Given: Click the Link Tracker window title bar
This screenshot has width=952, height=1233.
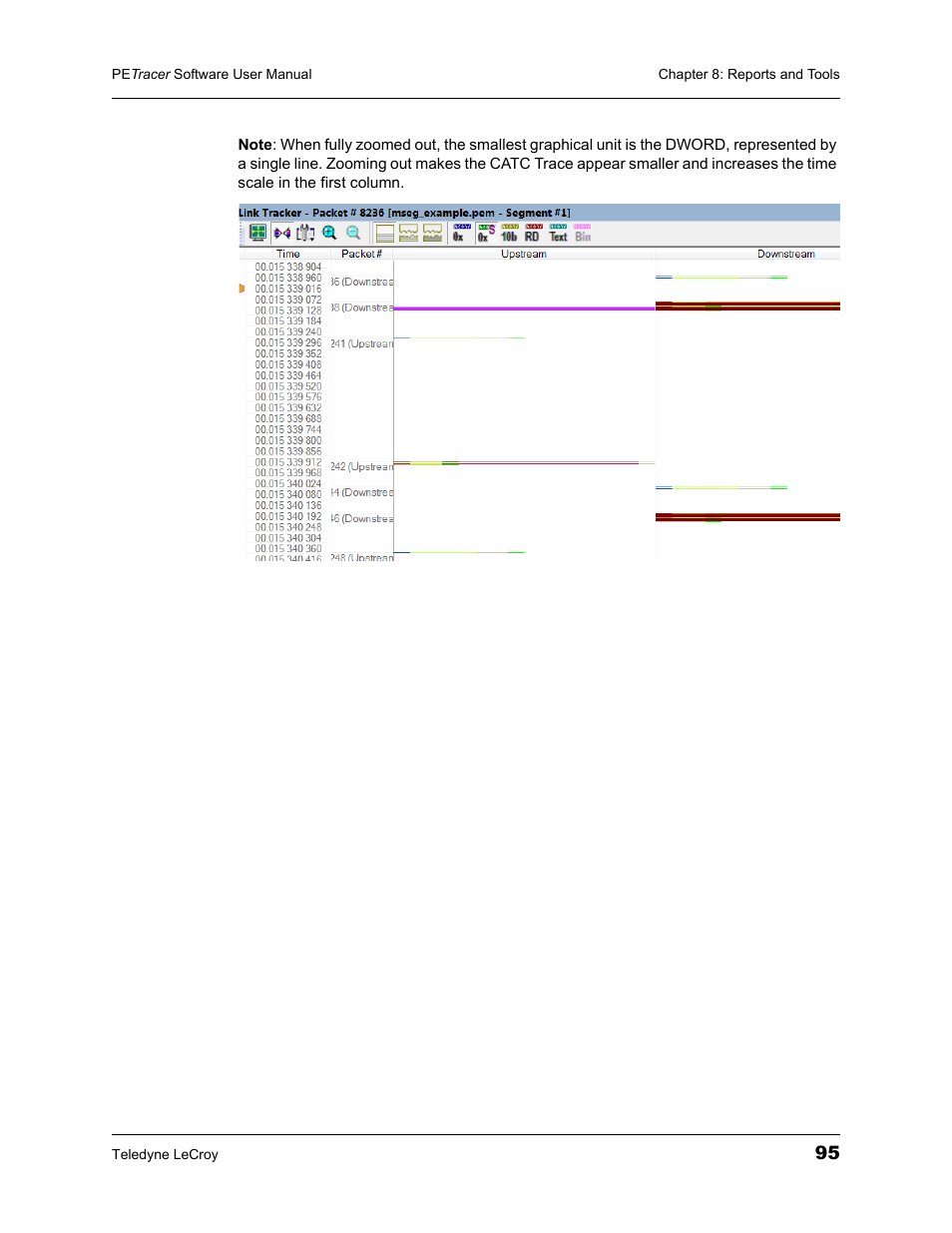Looking at the screenshot, I should (x=539, y=213).
